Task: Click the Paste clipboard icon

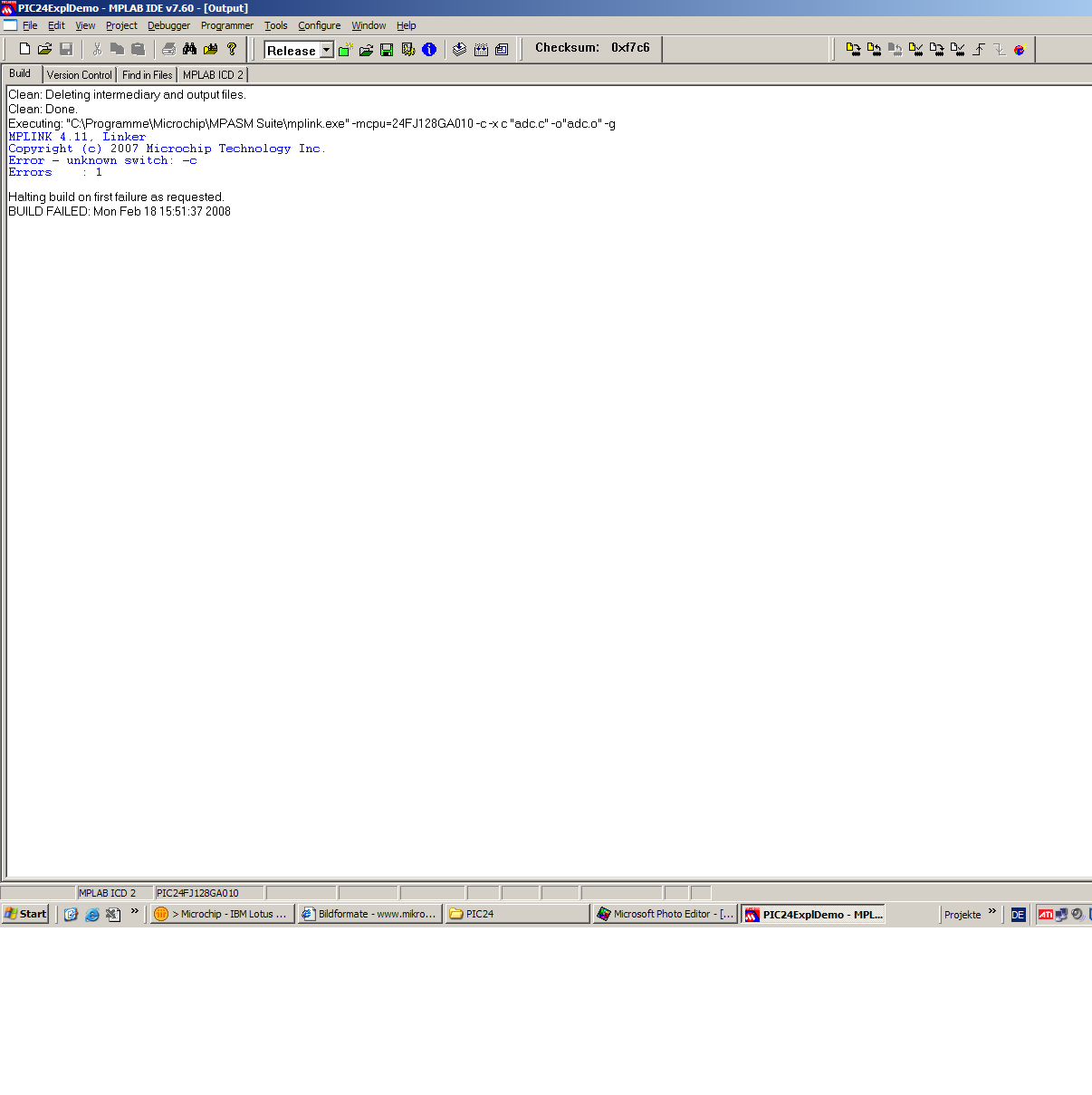Action: pos(138,49)
